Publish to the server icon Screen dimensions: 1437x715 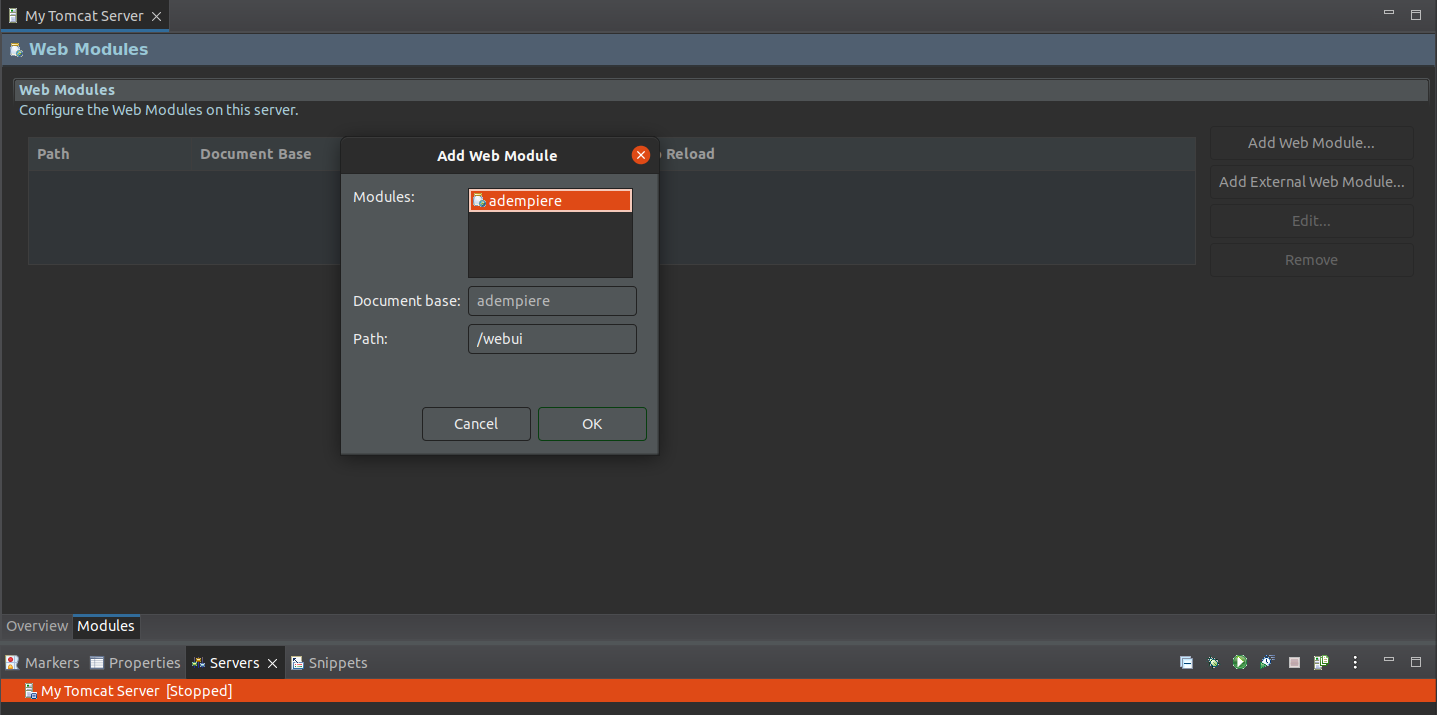[1321, 662]
